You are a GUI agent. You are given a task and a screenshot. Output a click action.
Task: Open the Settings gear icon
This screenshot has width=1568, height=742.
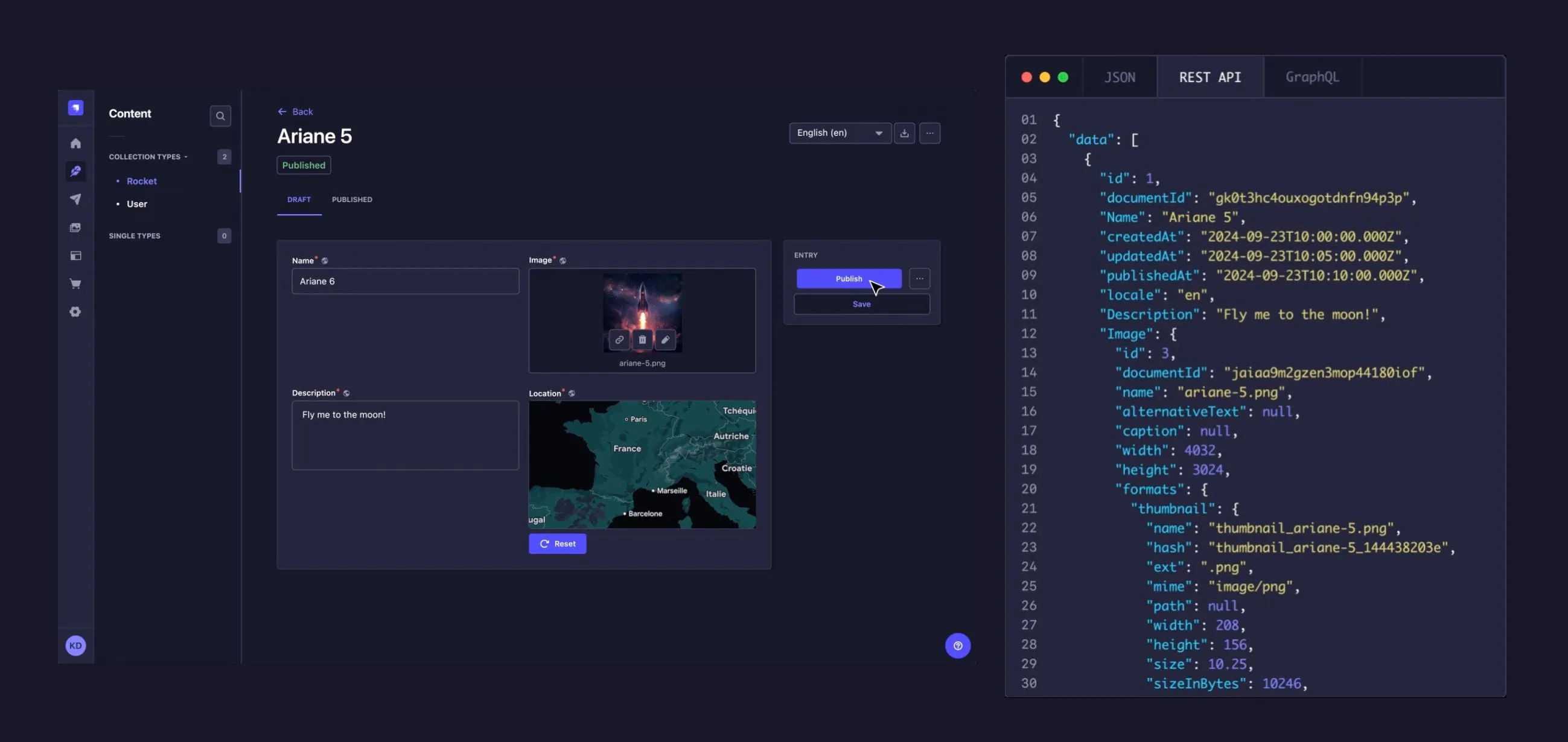click(75, 312)
